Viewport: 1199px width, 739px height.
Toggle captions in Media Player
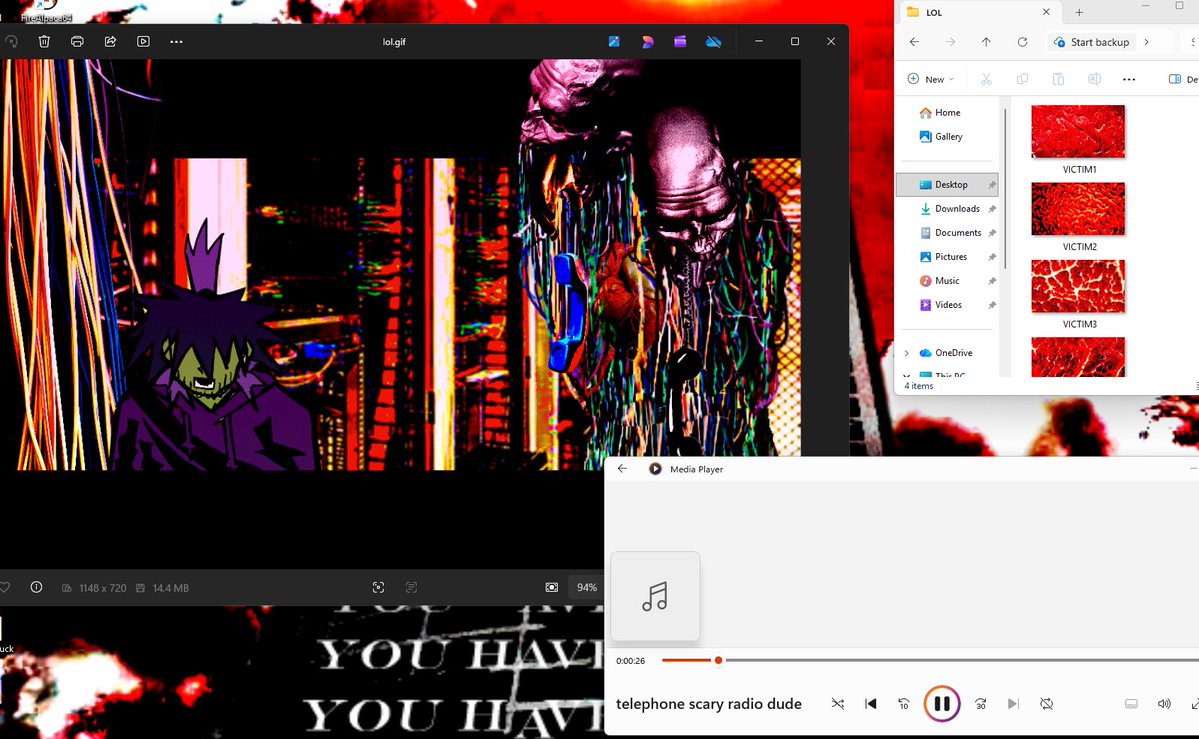click(1131, 704)
